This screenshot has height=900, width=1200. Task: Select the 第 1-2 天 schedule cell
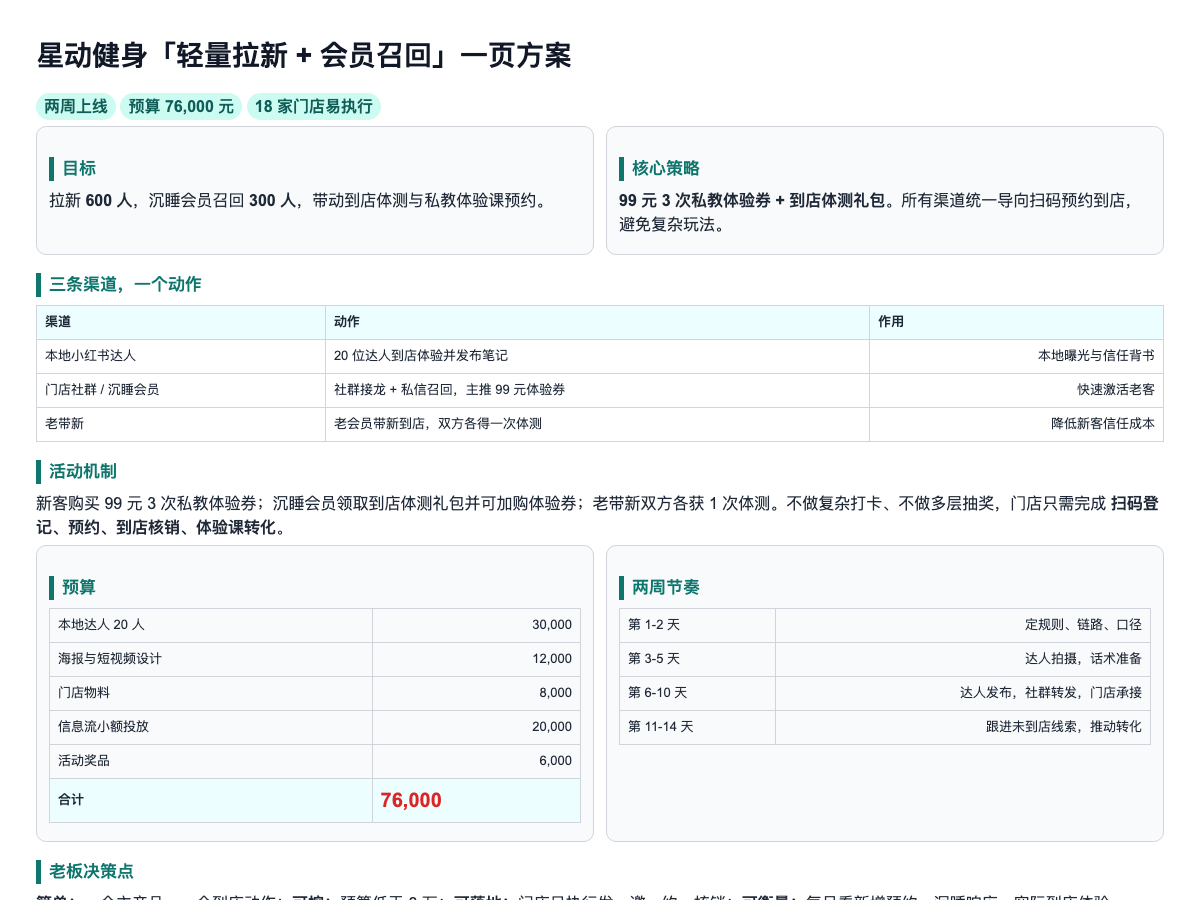point(698,625)
